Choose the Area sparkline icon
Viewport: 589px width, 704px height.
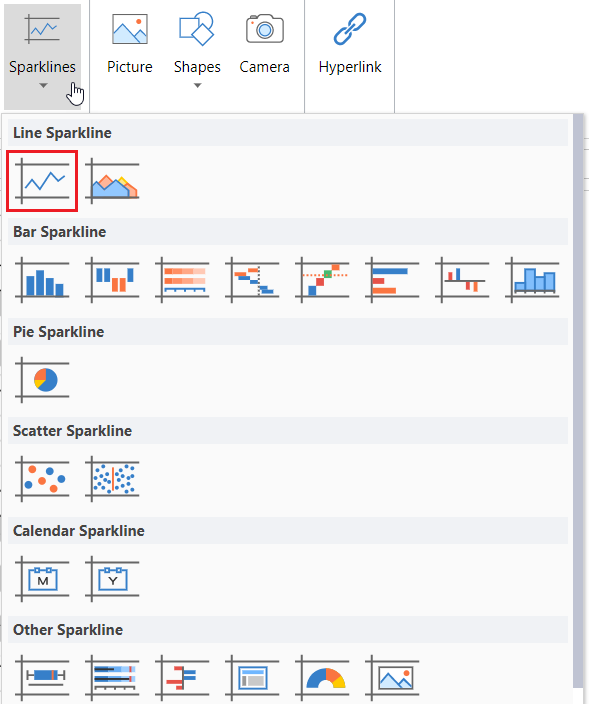click(112, 181)
